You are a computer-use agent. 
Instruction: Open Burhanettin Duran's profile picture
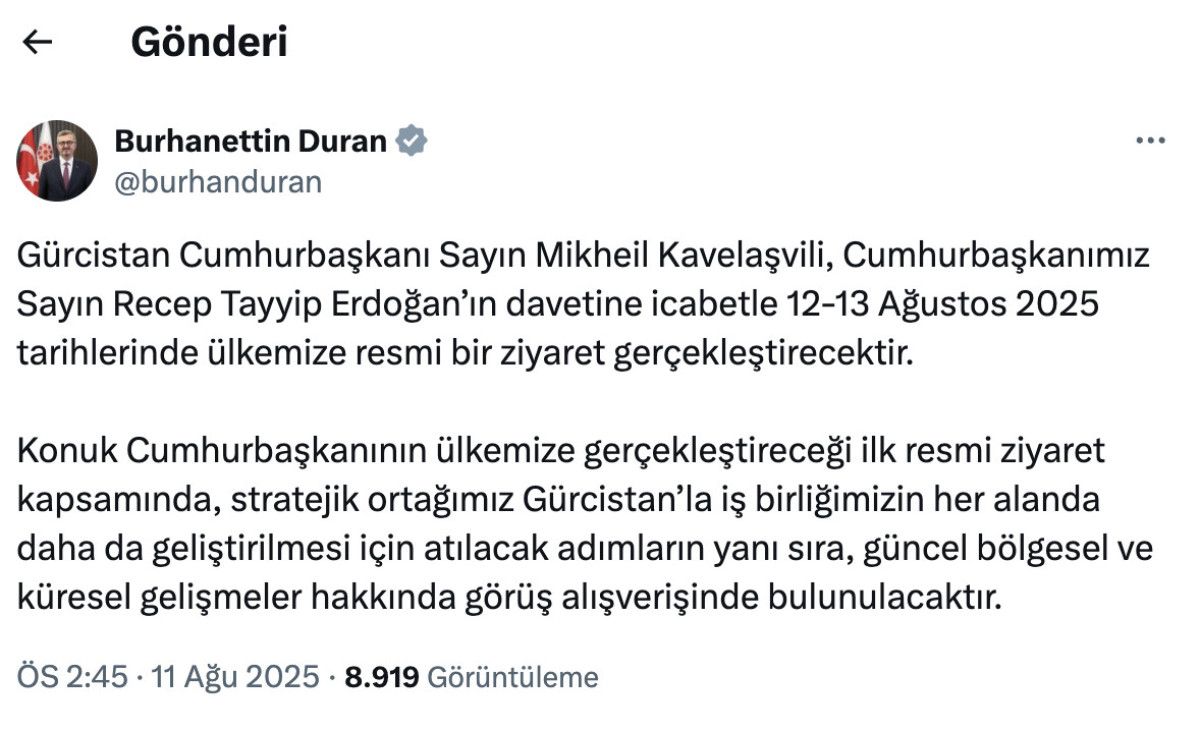[x=57, y=160]
